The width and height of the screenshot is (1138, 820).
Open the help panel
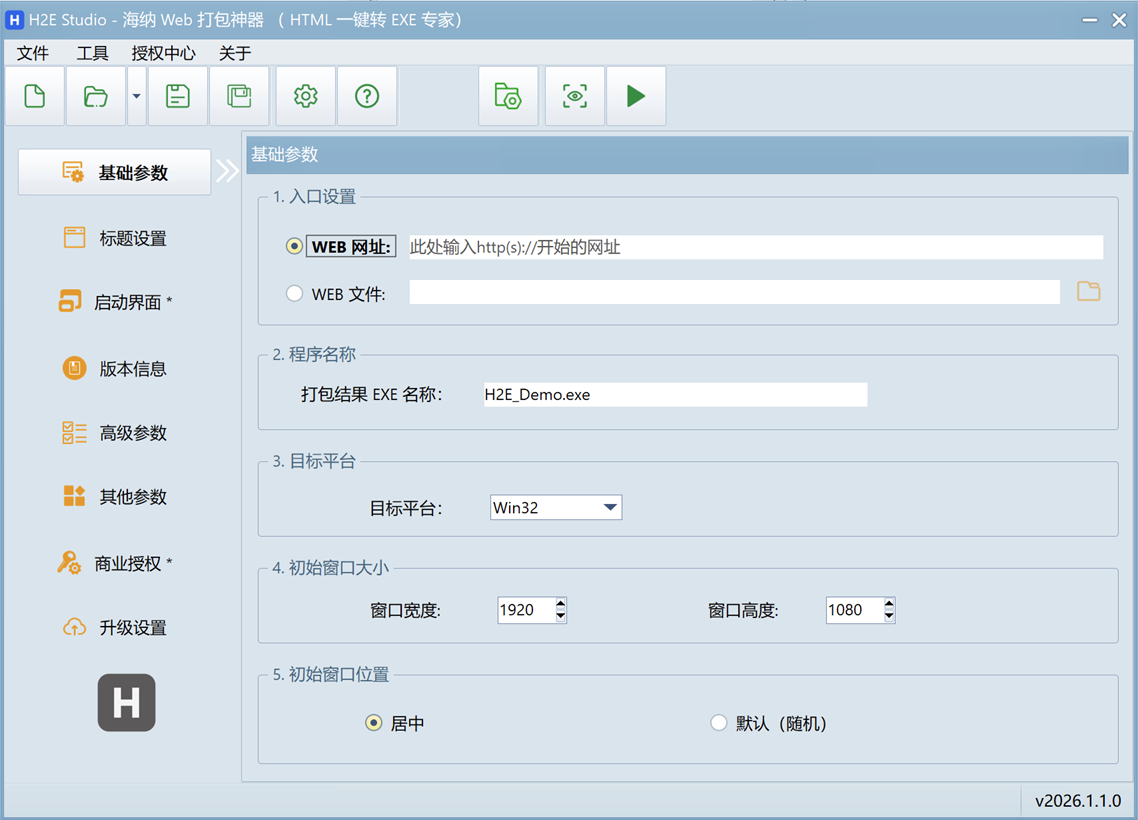367,95
